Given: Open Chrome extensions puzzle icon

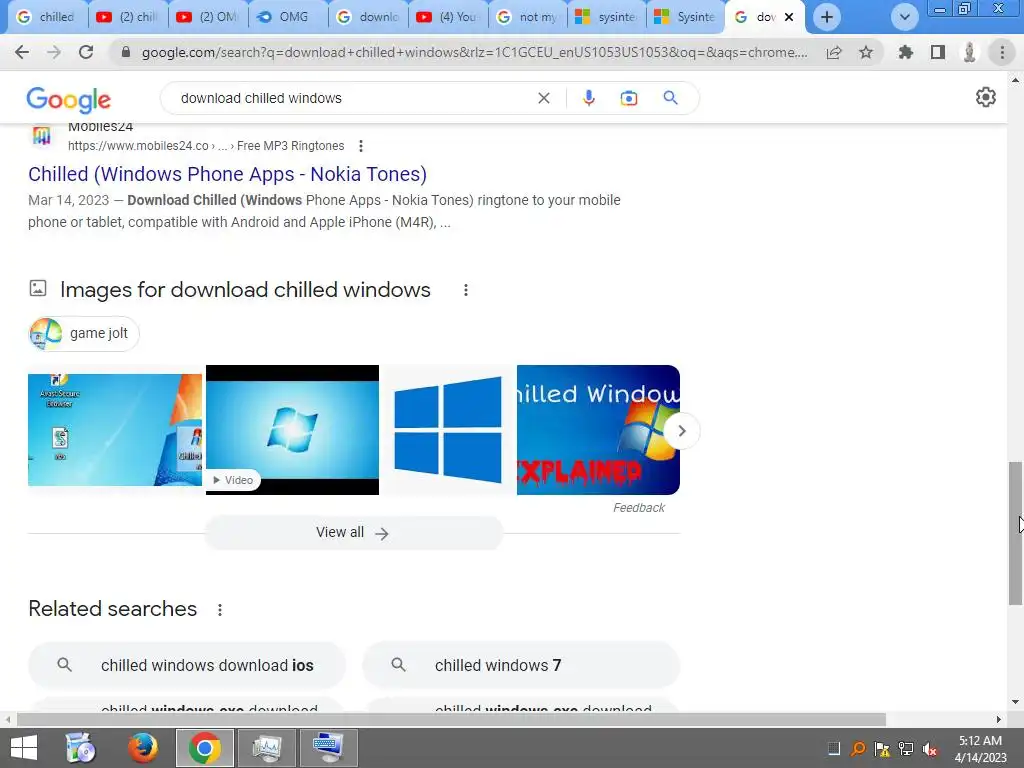Looking at the screenshot, I should tap(905, 52).
